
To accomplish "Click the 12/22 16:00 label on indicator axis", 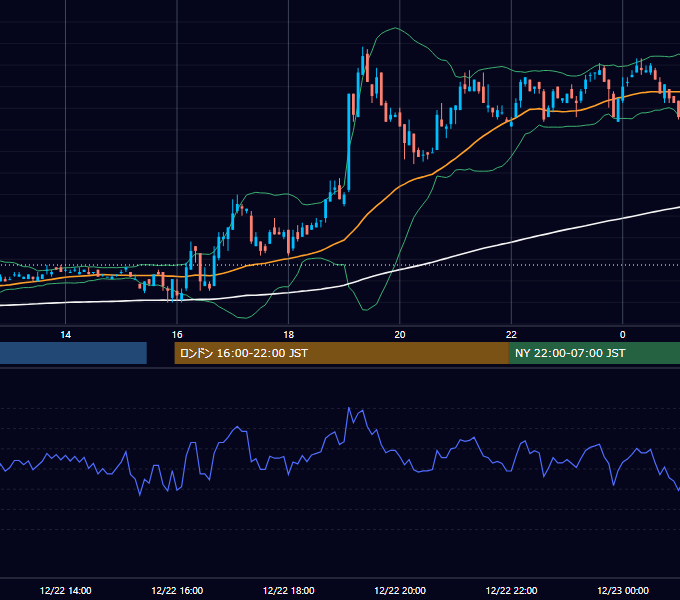I will pos(177,590).
